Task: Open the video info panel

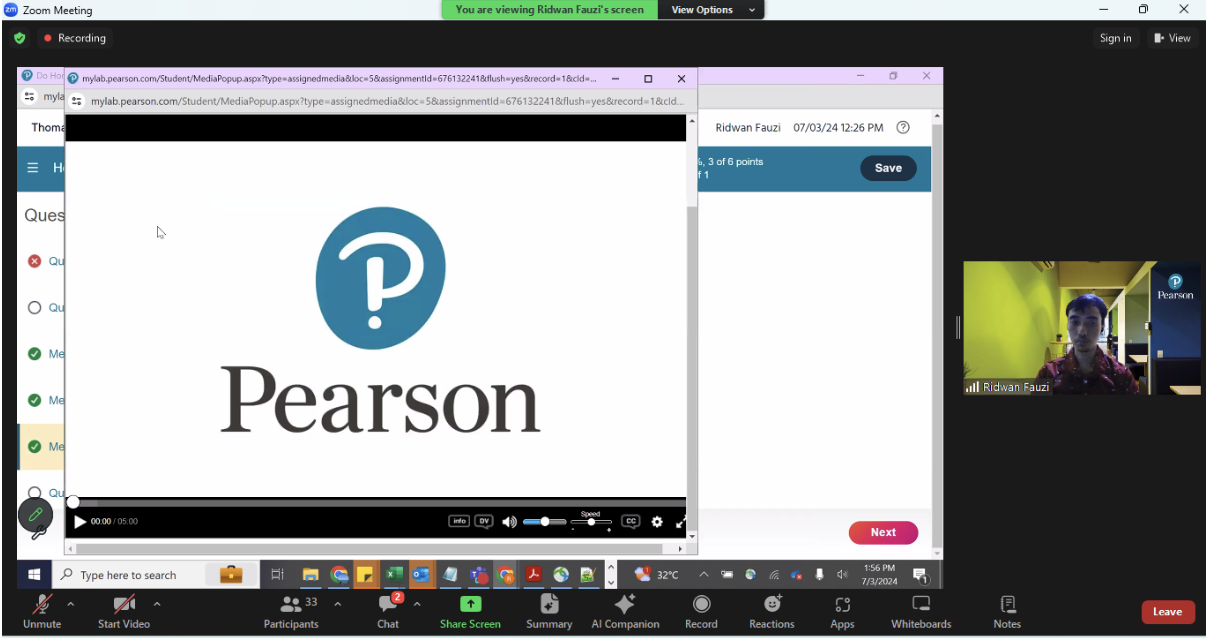Action: coord(459,521)
